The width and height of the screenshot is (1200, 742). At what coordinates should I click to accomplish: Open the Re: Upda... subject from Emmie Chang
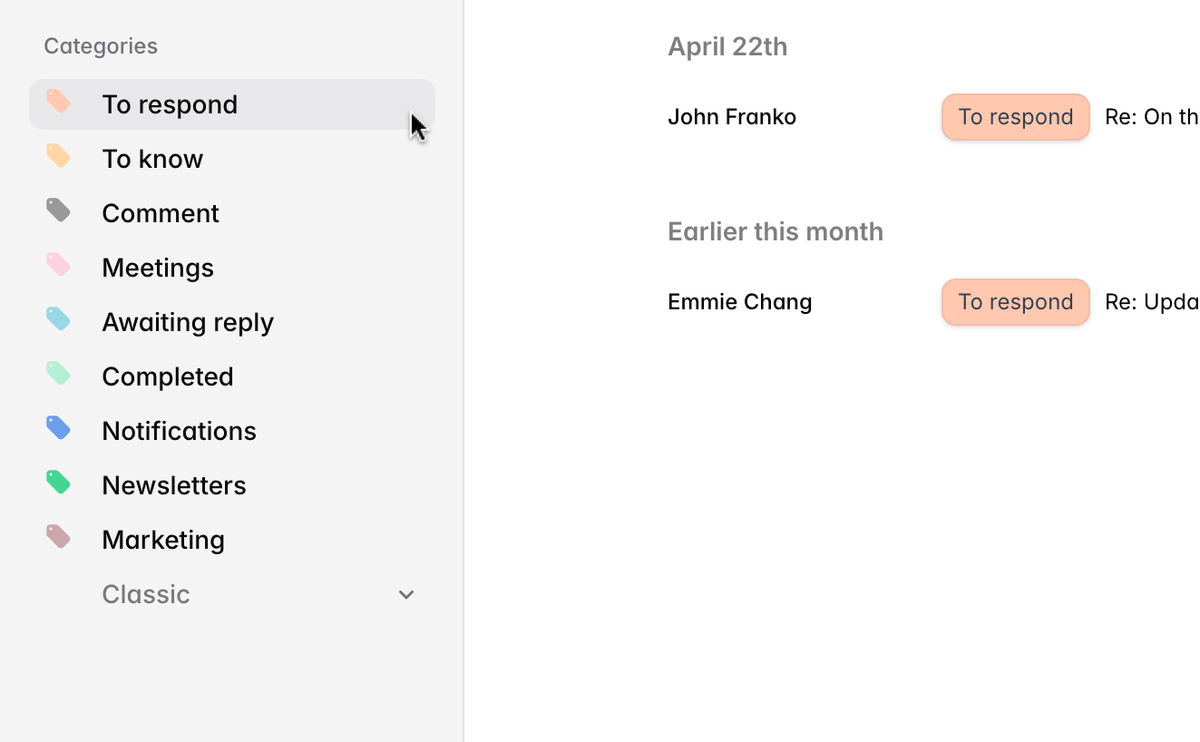coord(1151,302)
